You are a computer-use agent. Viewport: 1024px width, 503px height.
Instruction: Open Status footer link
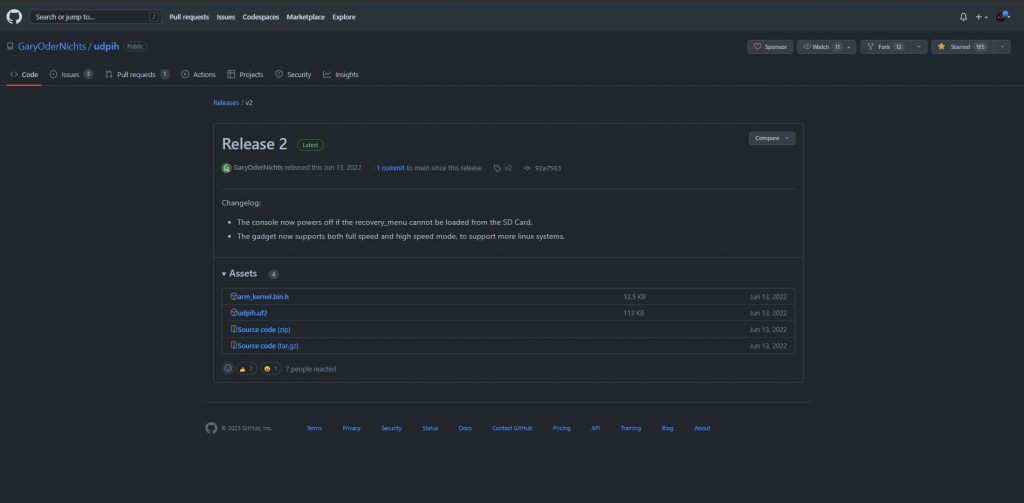(430, 429)
